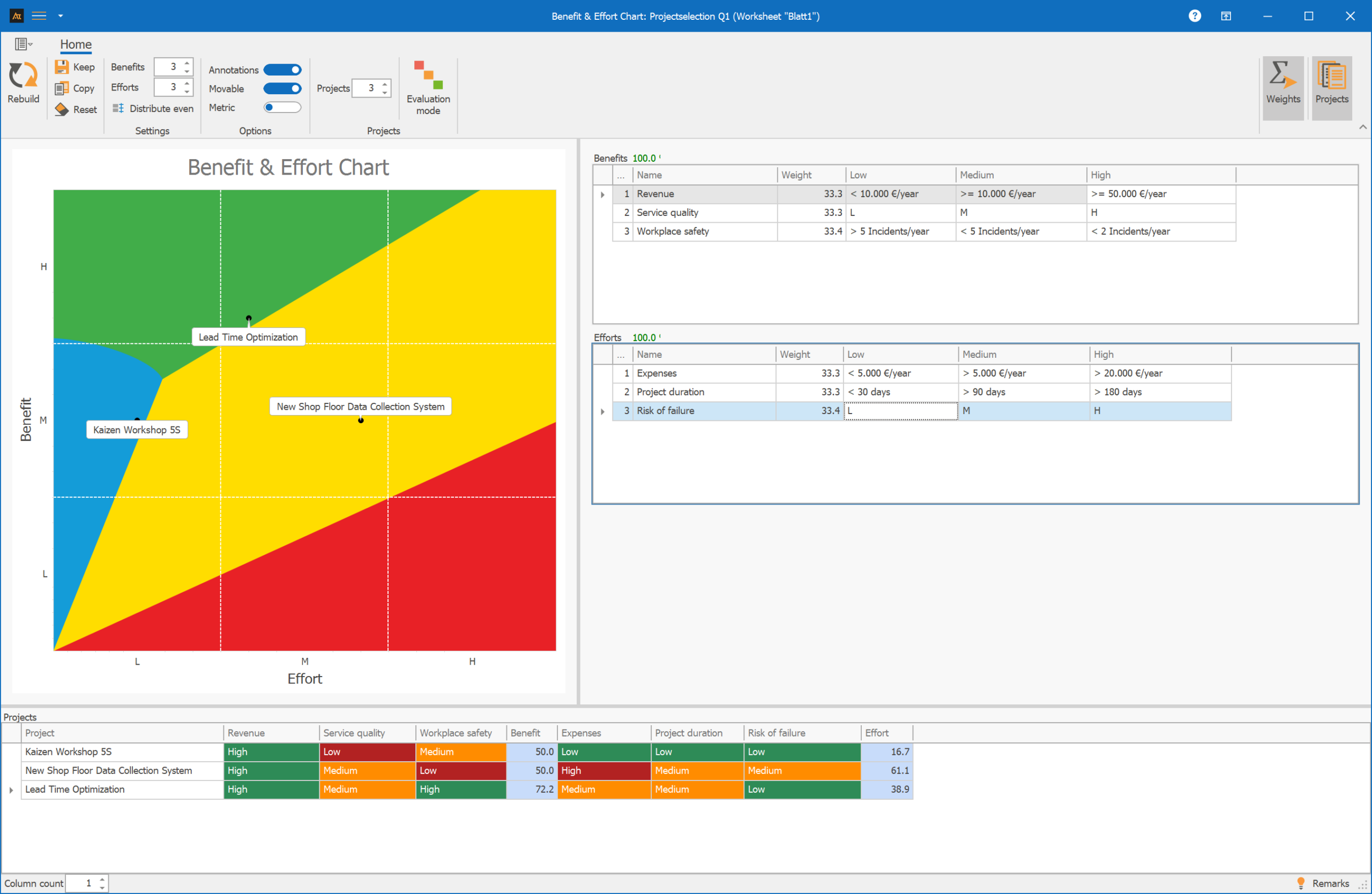This screenshot has width=1372, height=894.
Task: Click the Copy icon in ribbon
Action: coord(62,88)
